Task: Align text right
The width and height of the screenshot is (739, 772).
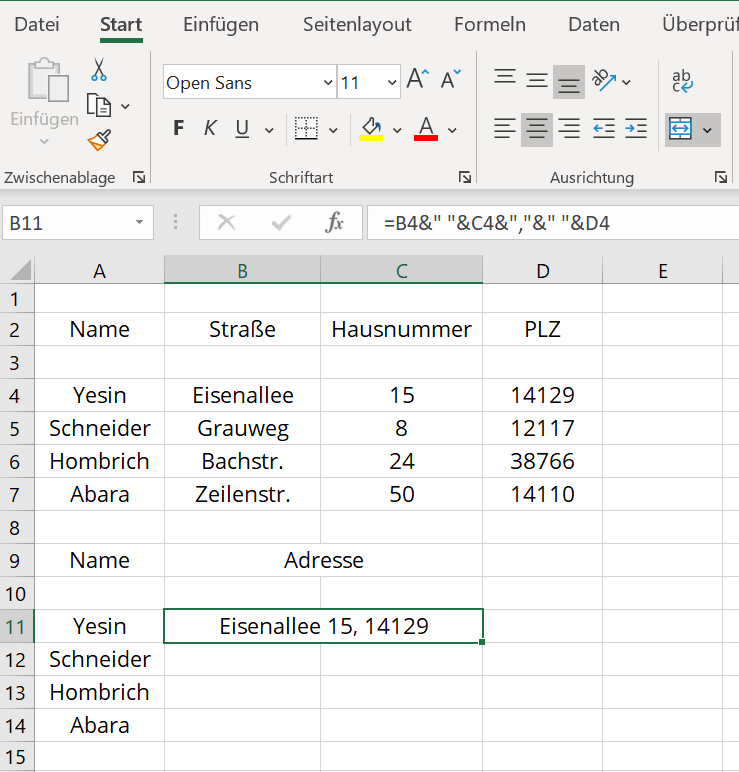Action: (569, 129)
